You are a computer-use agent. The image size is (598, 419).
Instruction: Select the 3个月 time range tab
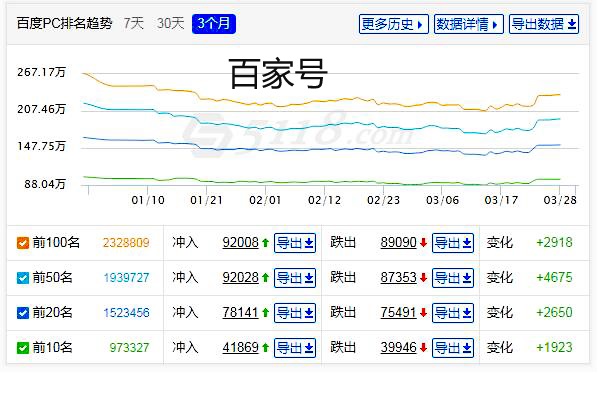tap(214, 24)
